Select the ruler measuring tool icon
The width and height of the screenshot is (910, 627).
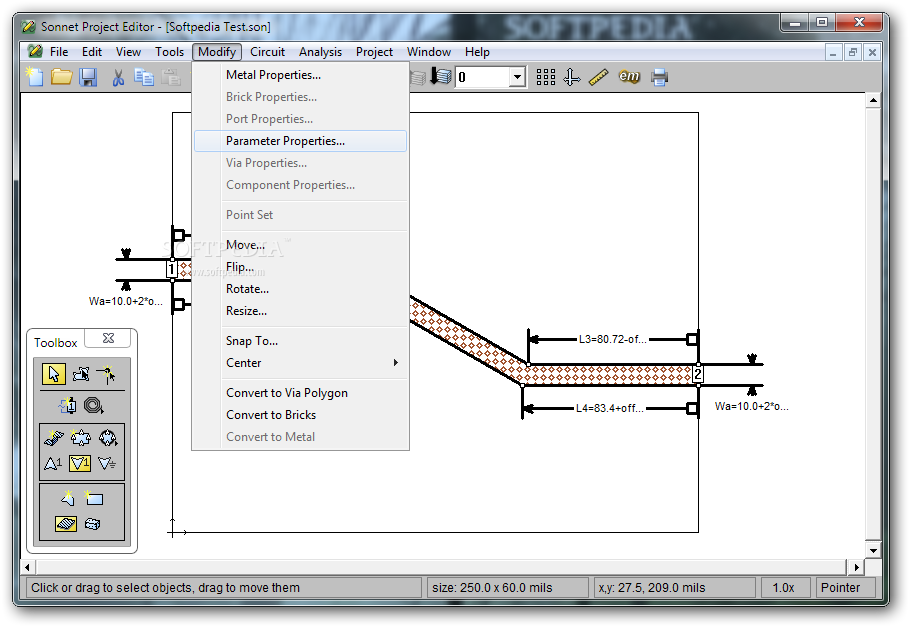pyautogui.click(x=598, y=77)
